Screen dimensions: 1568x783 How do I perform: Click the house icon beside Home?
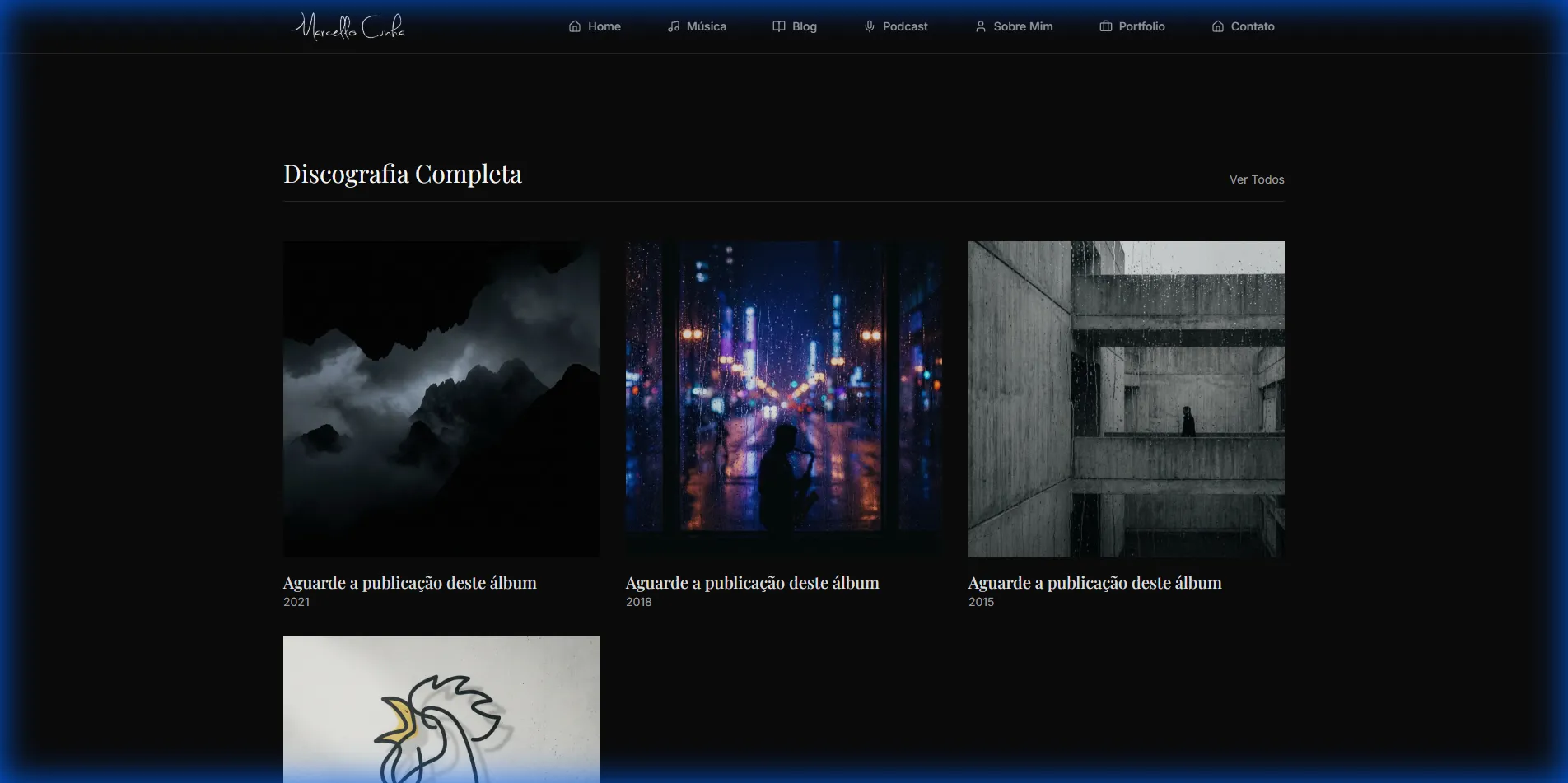(x=575, y=26)
